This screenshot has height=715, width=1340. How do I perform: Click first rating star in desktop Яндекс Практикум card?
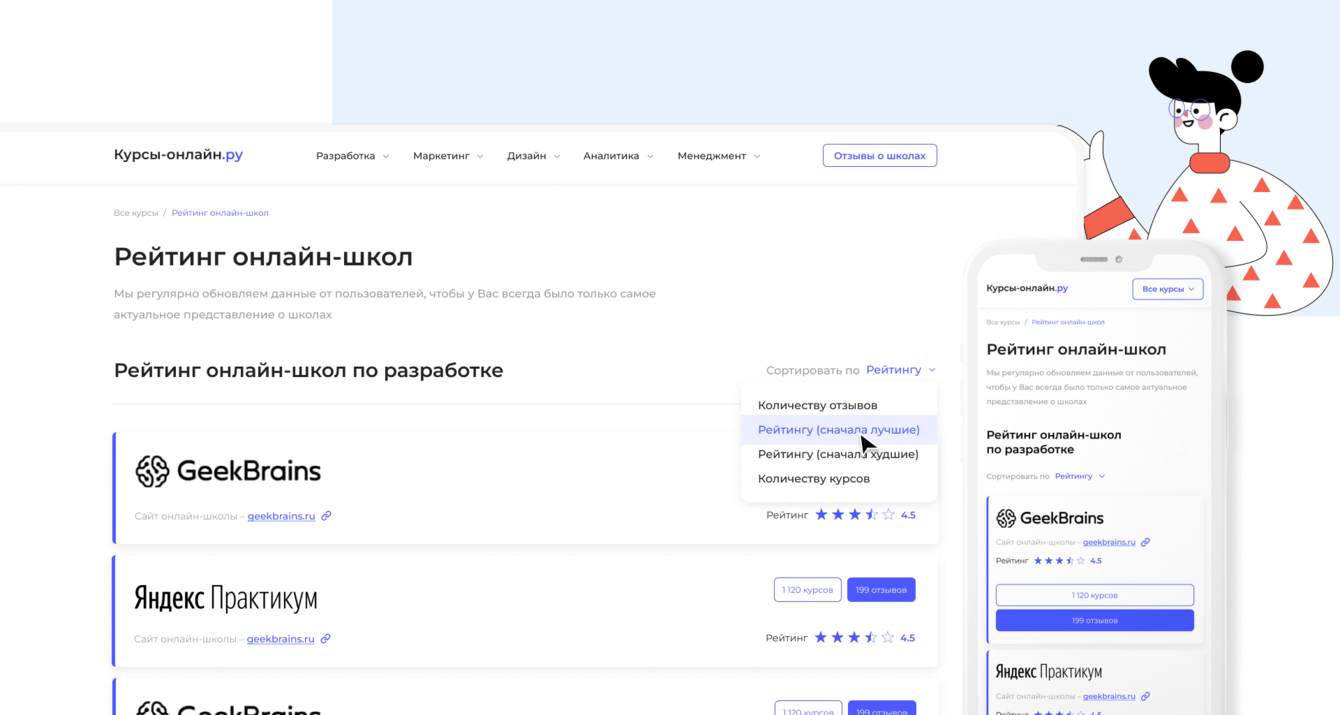click(x=820, y=638)
